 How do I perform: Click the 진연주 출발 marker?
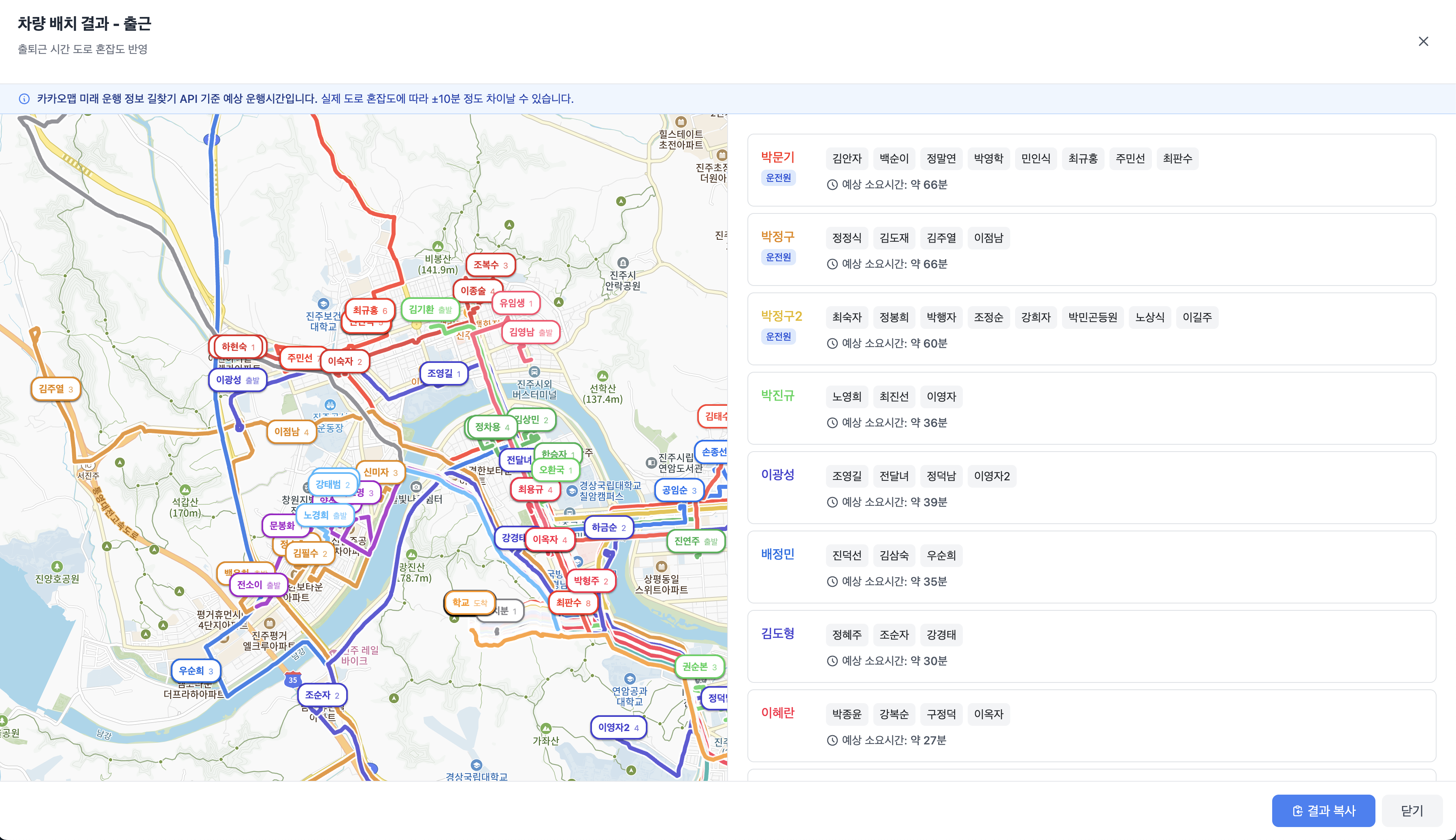(x=696, y=541)
